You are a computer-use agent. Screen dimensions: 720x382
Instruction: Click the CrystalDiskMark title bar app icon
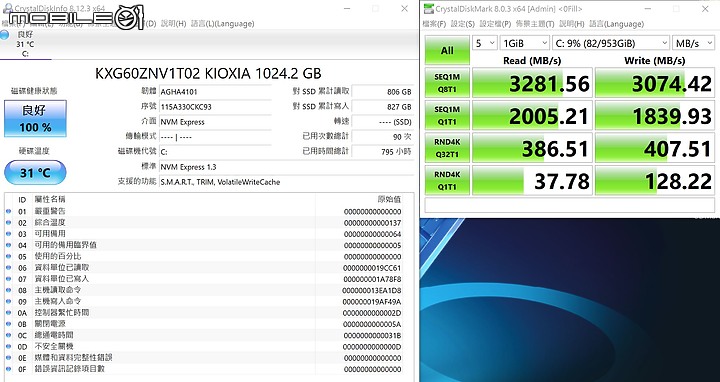(428, 9)
